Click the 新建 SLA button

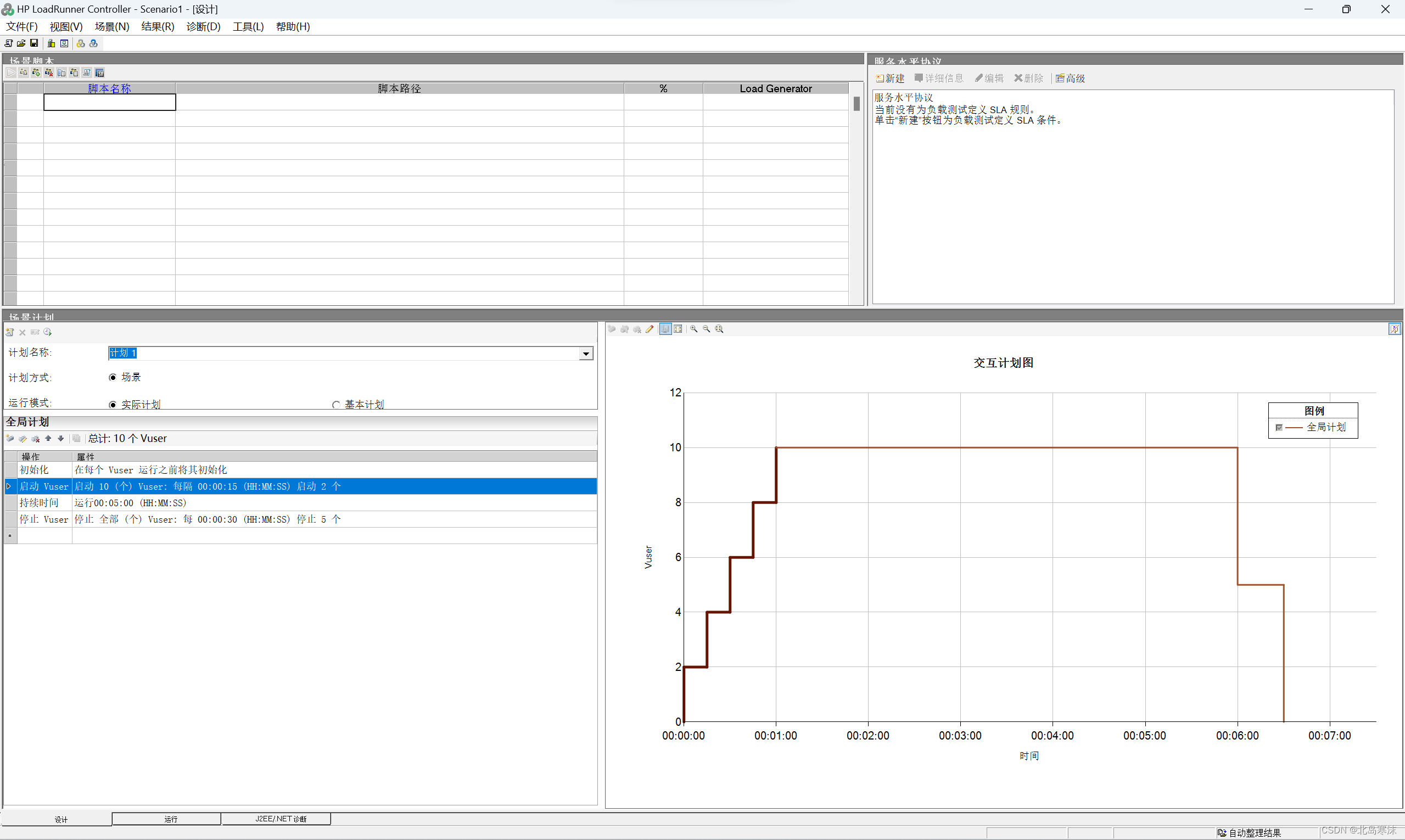890,78
